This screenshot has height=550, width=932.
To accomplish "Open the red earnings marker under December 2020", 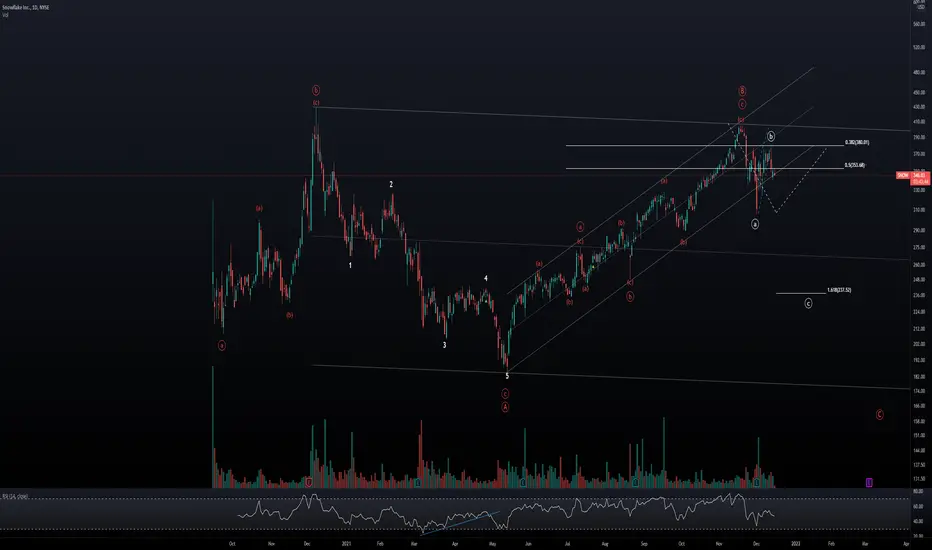I will coord(308,483).
